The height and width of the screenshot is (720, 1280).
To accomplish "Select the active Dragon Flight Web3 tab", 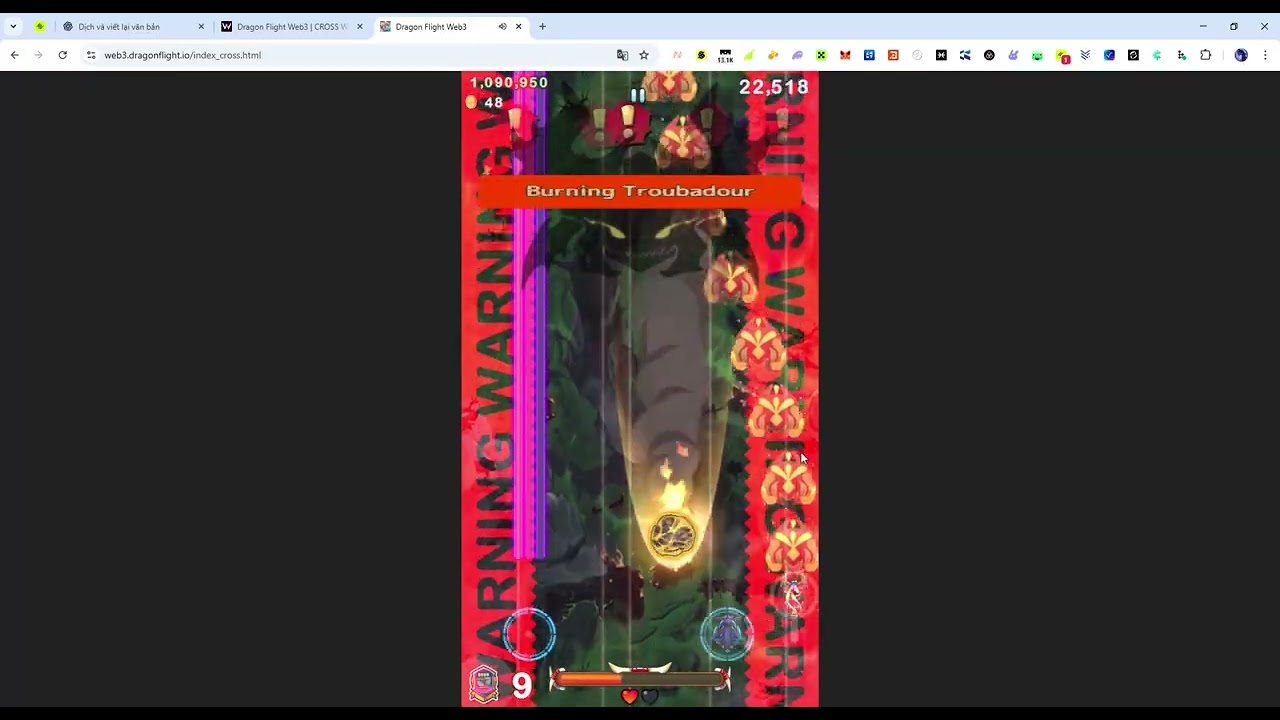I will 450,27.
